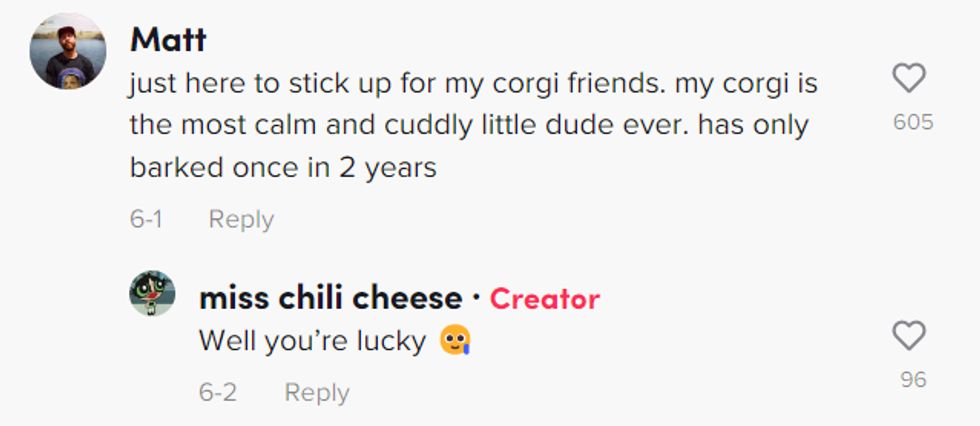Click the crying emoji in the reply
Viewport: 980px width, 426px height.
tap(455, 342)
